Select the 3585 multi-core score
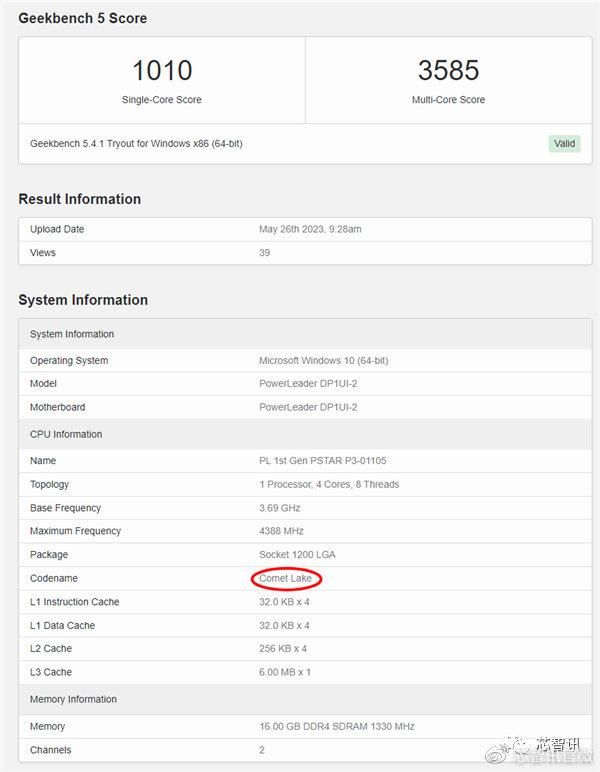The height and width of the screenshot is (772, 600). [x=448, y=70]
